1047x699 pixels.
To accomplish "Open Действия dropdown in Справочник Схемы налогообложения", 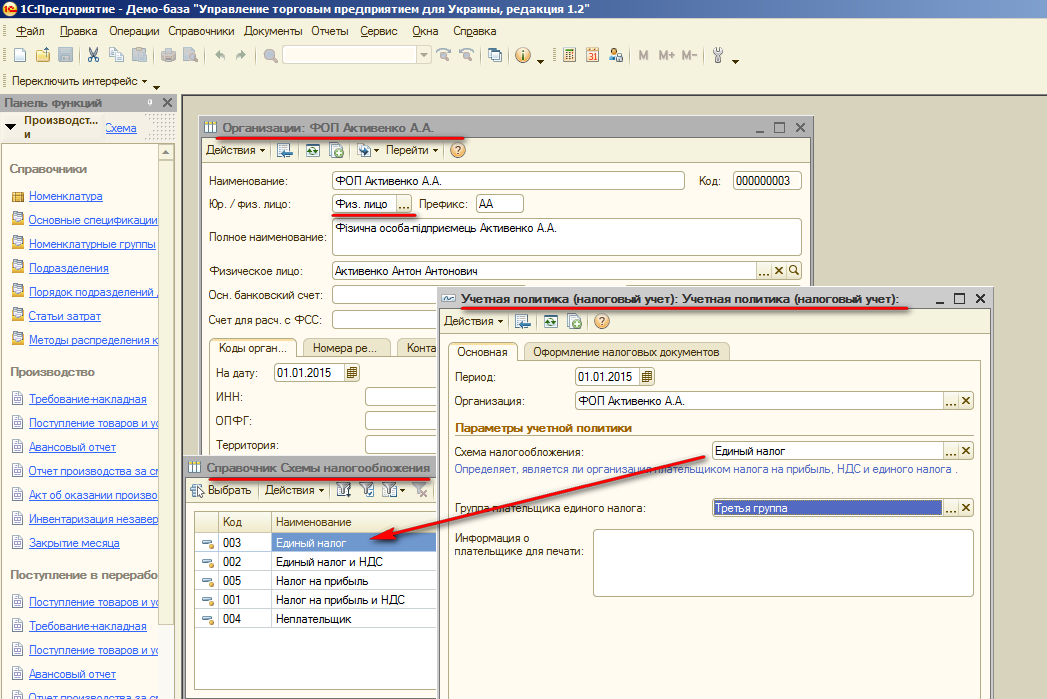I will (294, 490).
